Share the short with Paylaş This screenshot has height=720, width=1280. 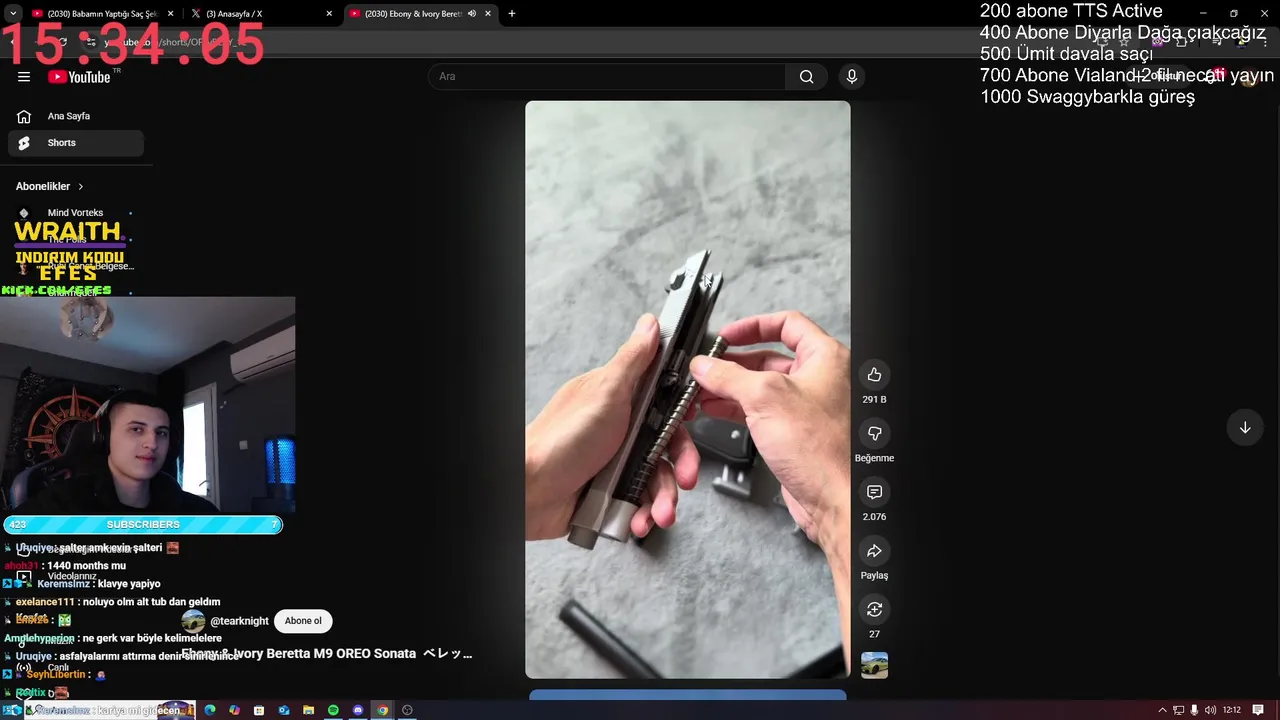coord(874,551)
